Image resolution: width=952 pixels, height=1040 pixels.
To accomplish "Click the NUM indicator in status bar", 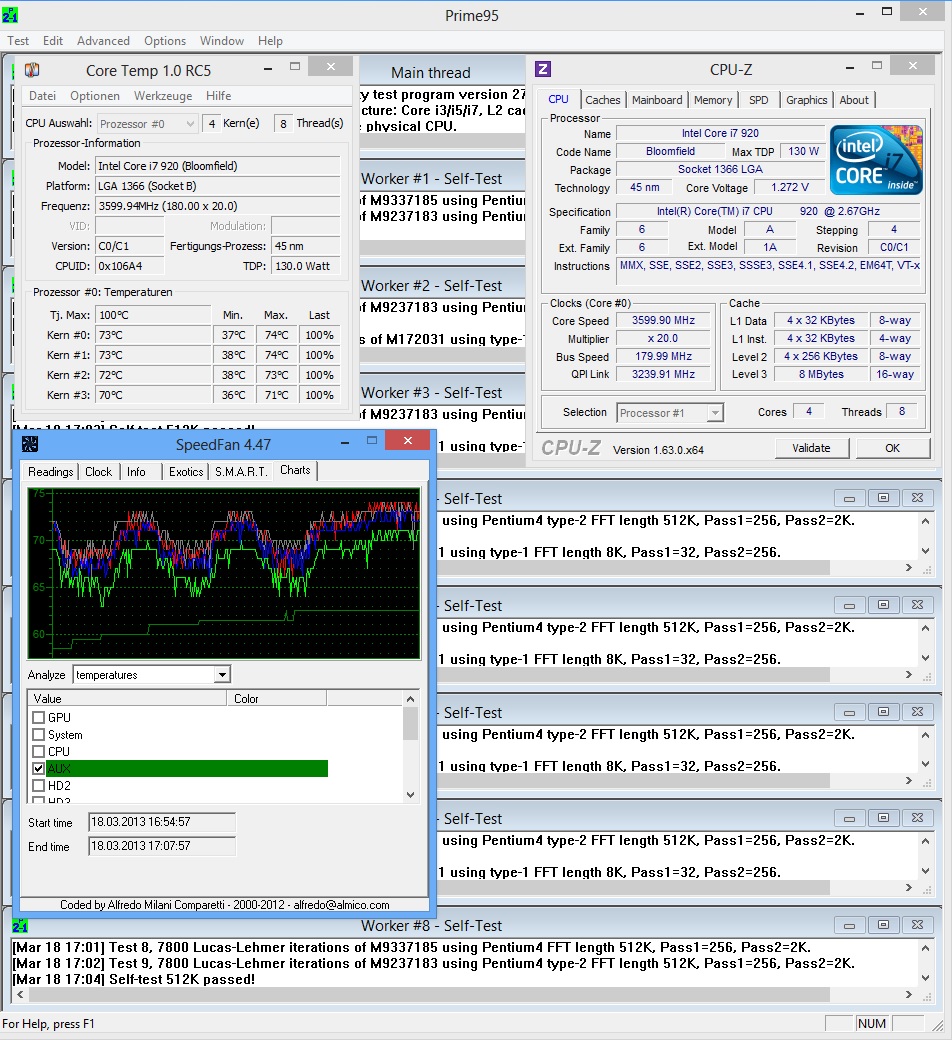I will pyautogui.click(x=871, y=1023).
